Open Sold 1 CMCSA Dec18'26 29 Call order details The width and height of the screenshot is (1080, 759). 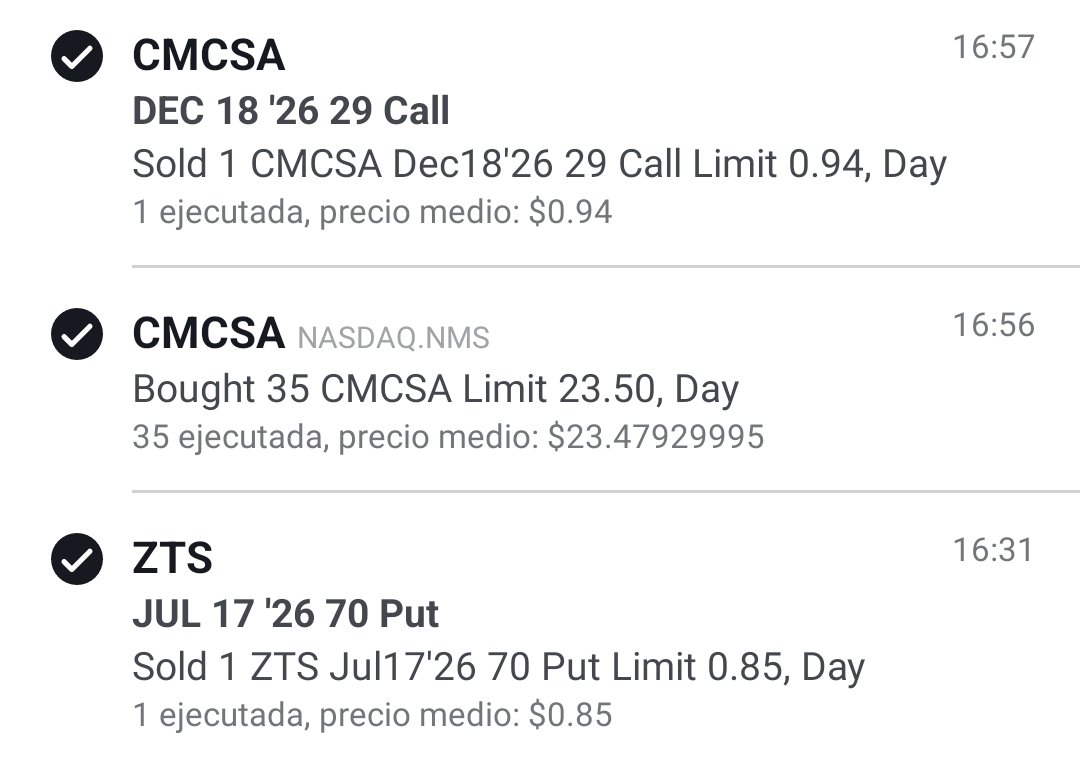pos(539,164)
